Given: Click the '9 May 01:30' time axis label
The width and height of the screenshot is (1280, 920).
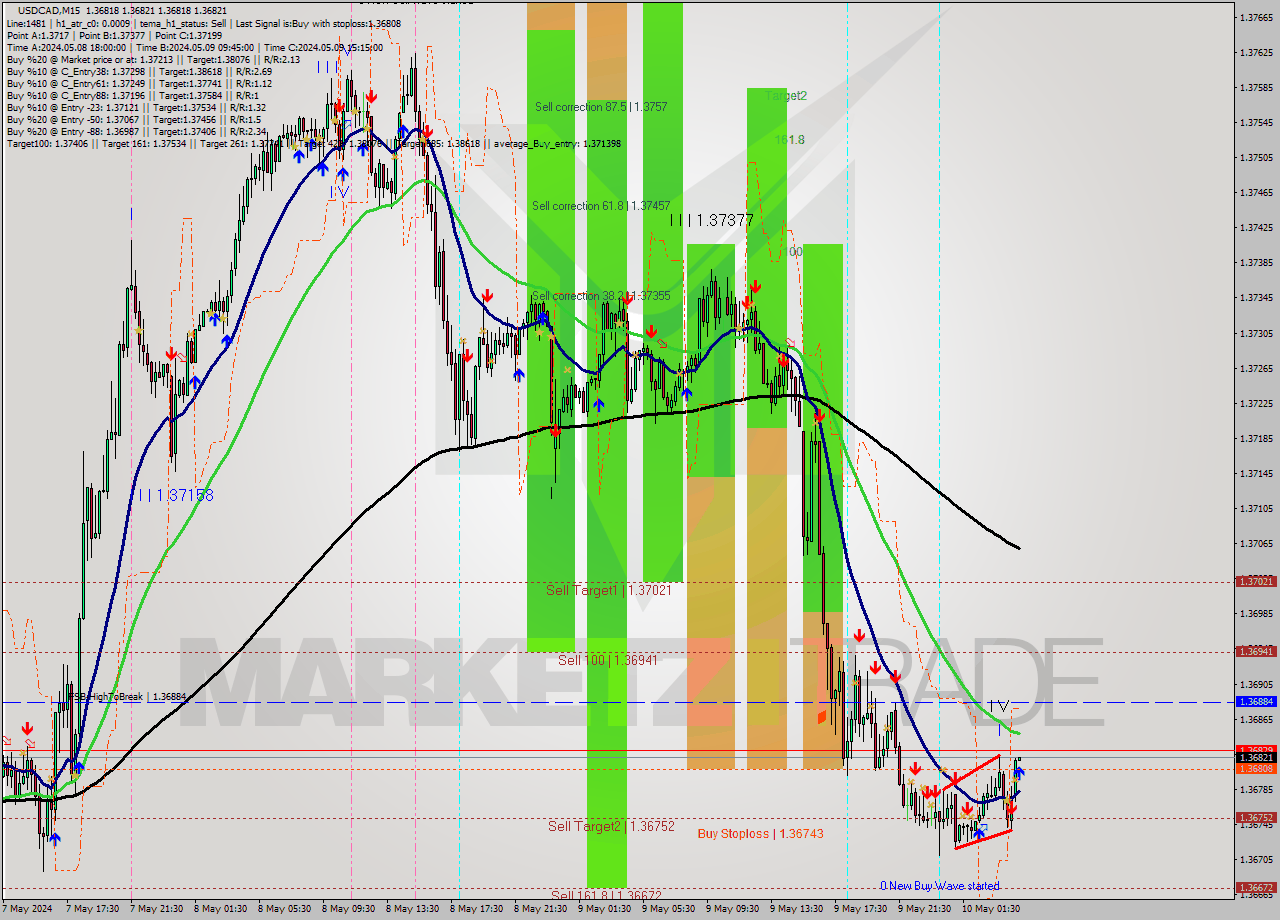Looking at the screenshot, I should point(604,909).
